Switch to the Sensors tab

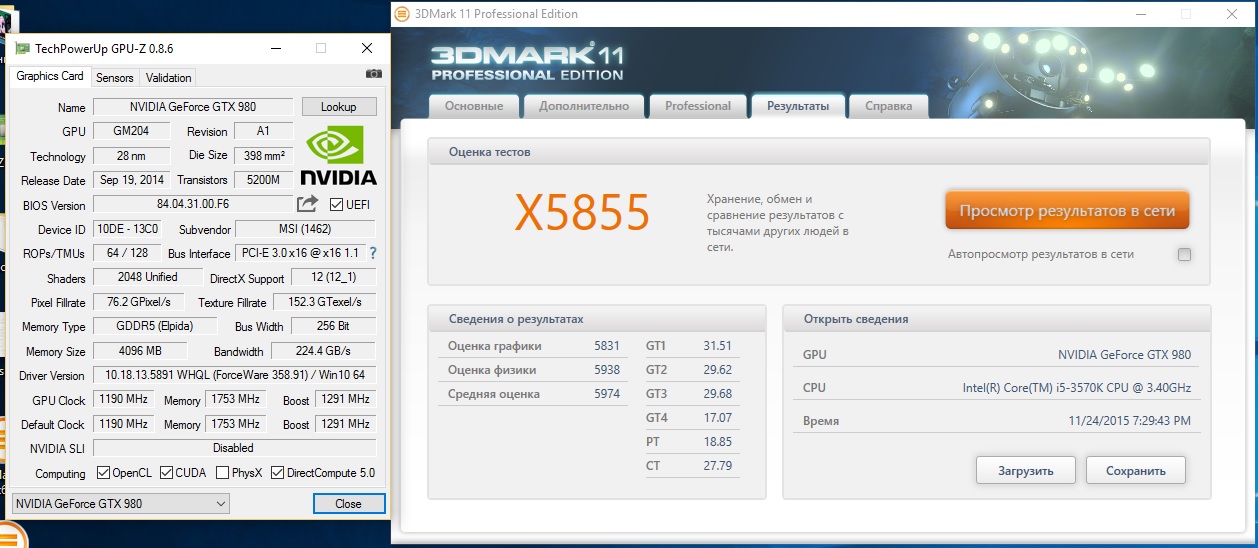pyautogui.click(x=115, y=78)
